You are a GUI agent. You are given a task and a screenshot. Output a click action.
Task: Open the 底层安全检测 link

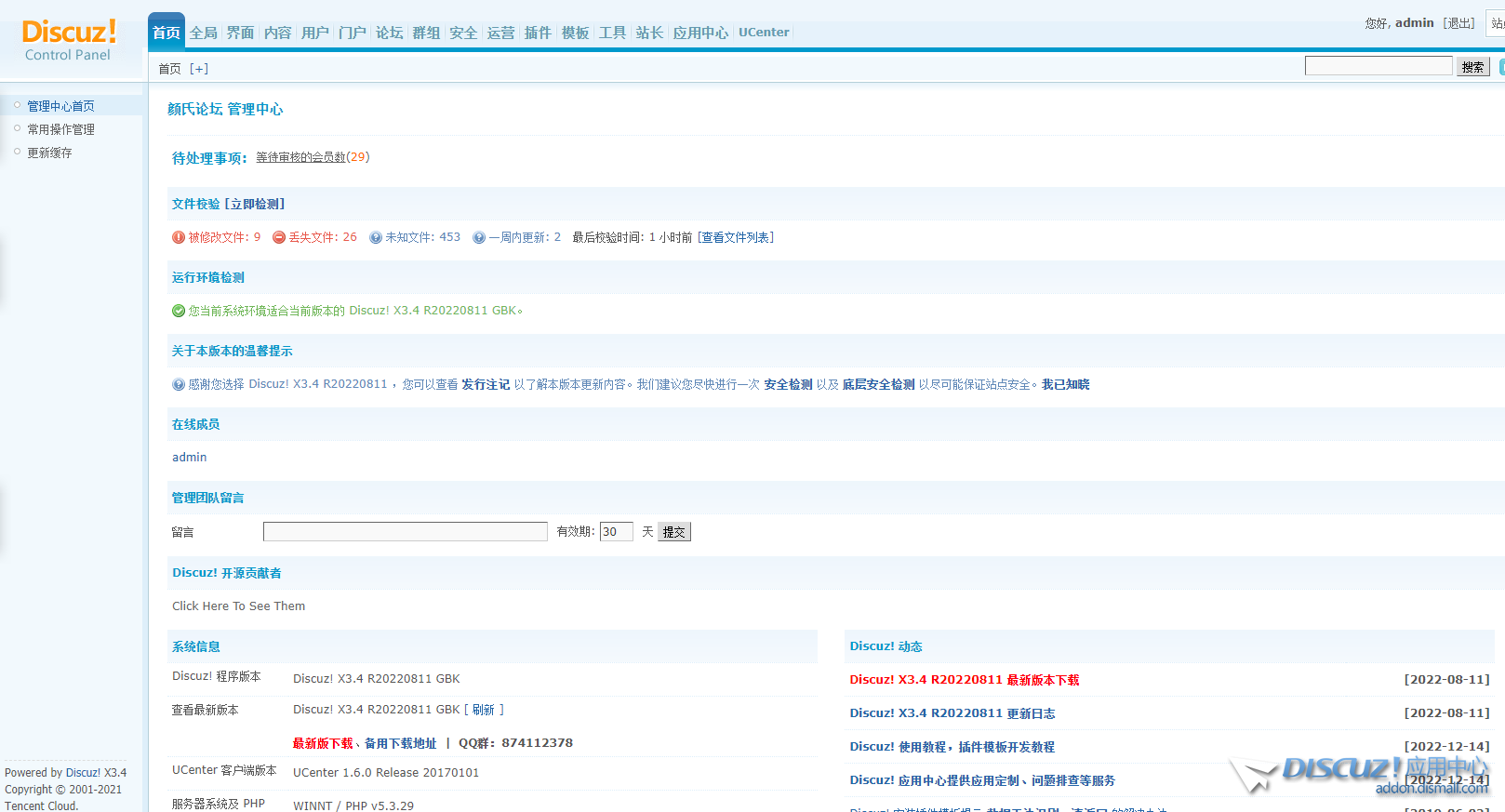878,384
